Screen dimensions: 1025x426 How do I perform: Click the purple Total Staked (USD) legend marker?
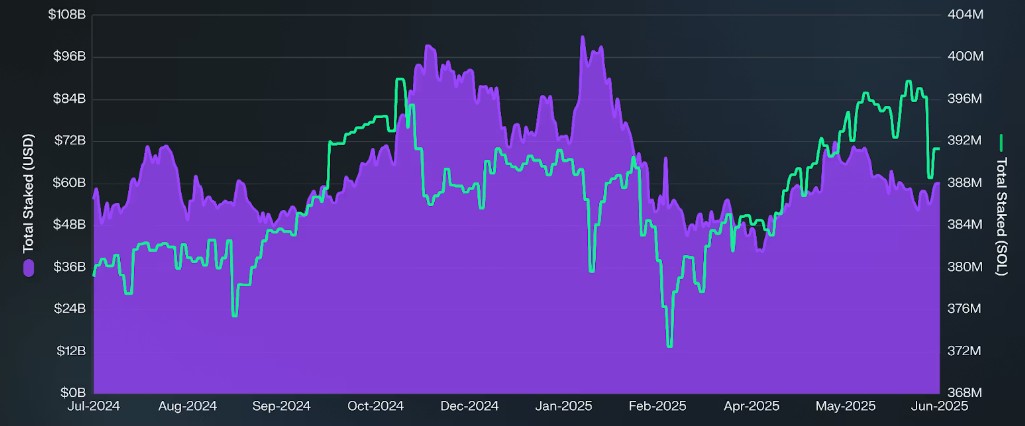click(x=29, y=267)
